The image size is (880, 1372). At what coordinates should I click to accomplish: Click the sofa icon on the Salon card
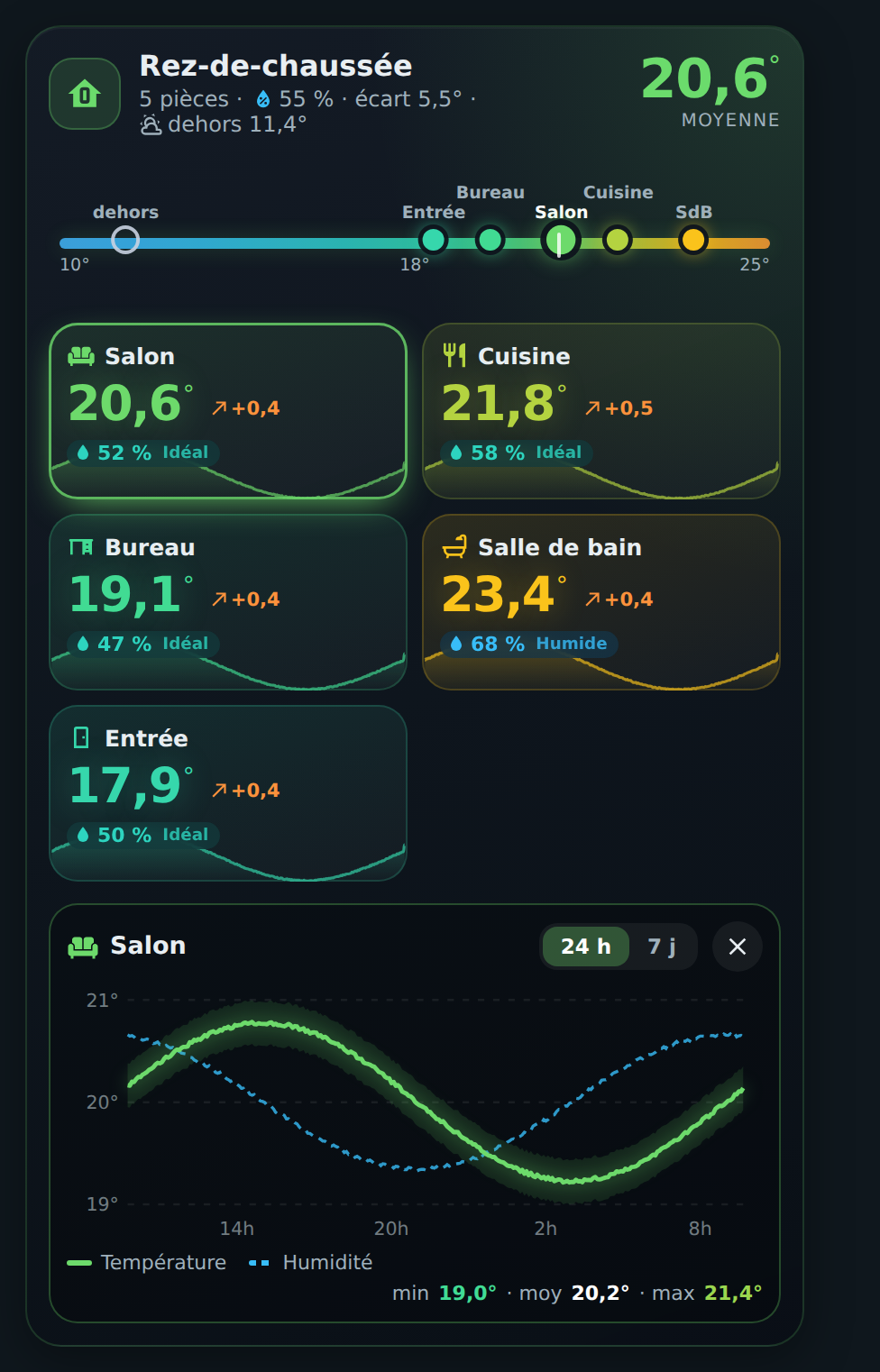tap(81, 356)
